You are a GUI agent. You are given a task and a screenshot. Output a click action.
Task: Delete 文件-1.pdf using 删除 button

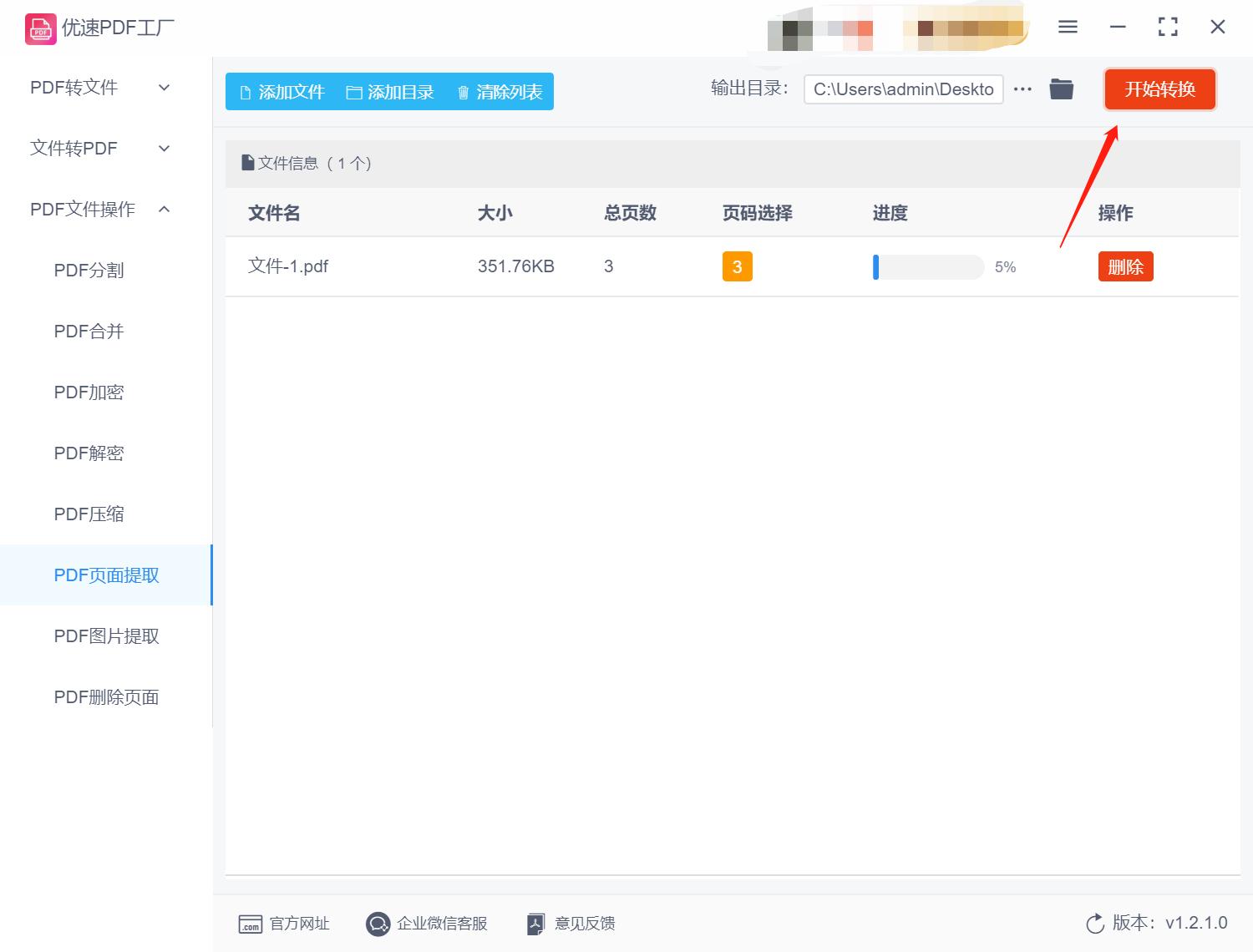1125,266
